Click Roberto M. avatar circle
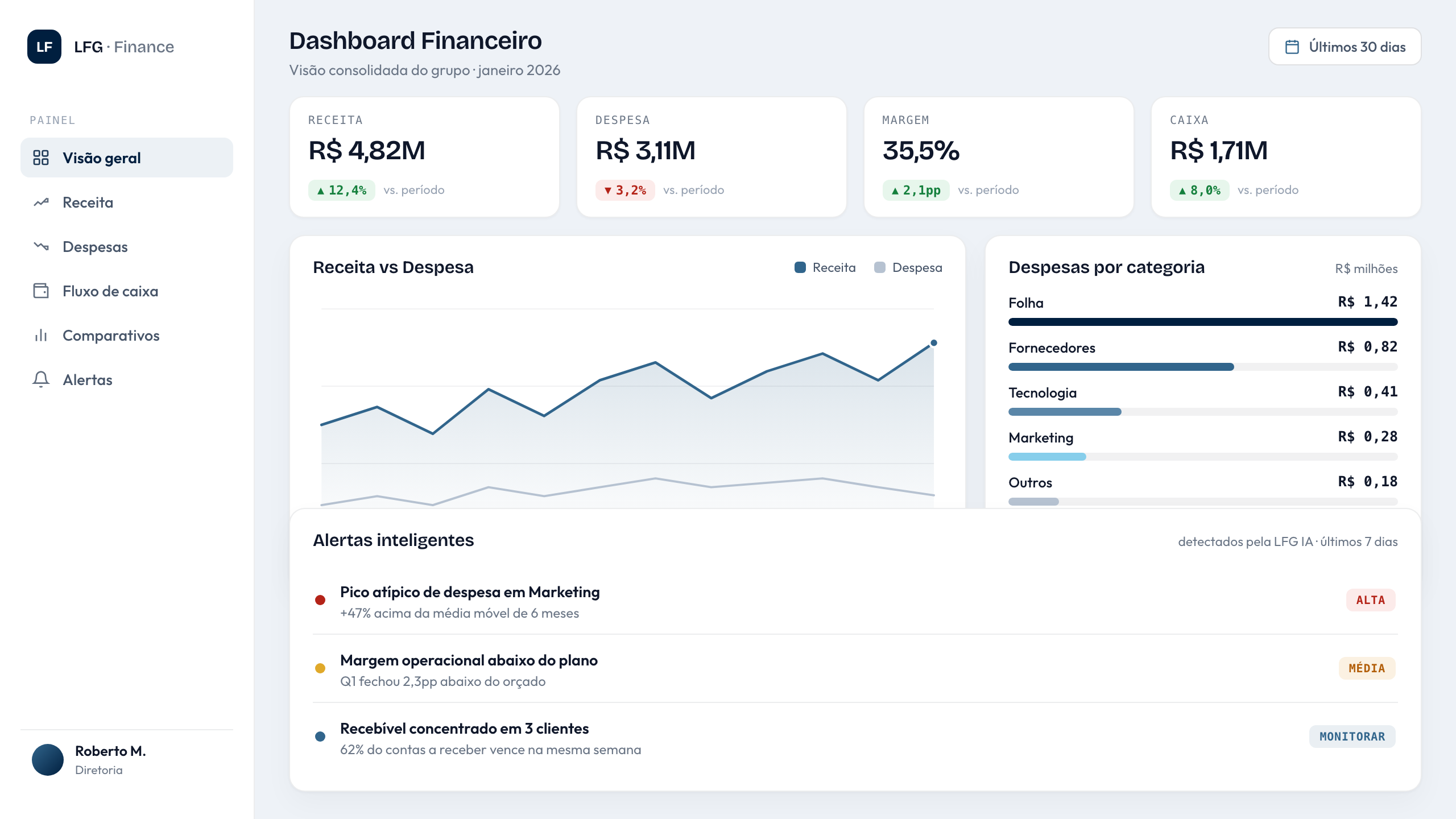 tap(48, 760)
